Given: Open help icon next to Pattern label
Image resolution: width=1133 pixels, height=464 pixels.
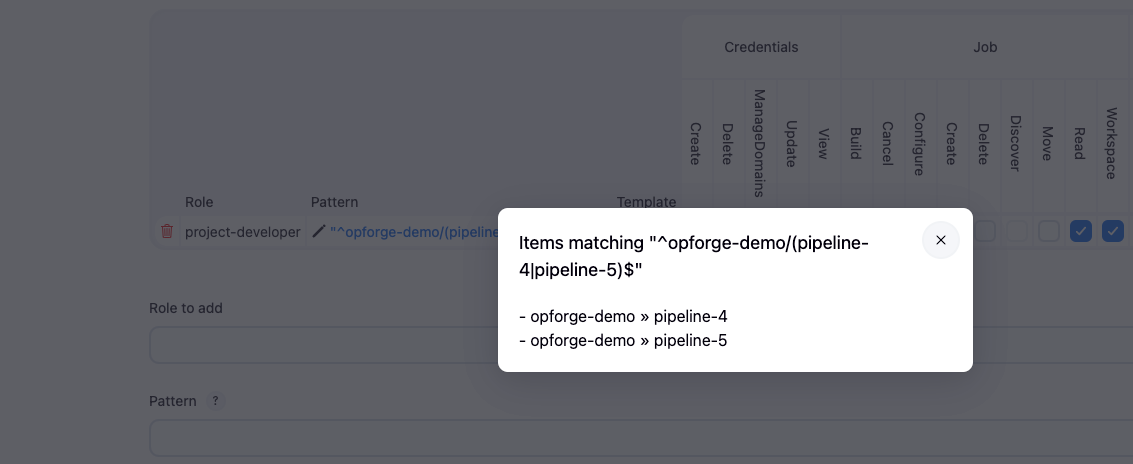Looking at the screenshot, I should click(215, 401).
